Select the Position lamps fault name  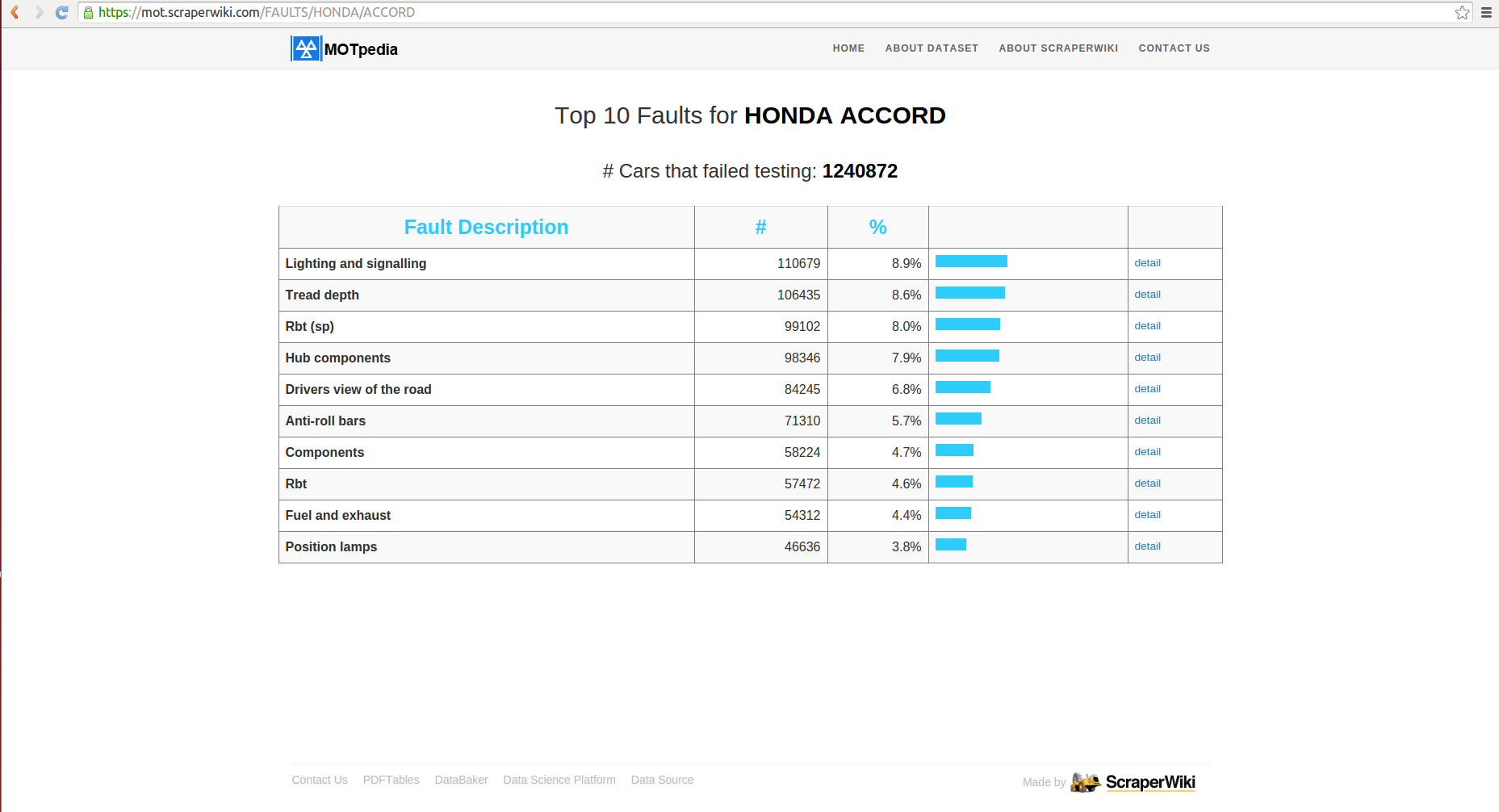coord(331,546)
